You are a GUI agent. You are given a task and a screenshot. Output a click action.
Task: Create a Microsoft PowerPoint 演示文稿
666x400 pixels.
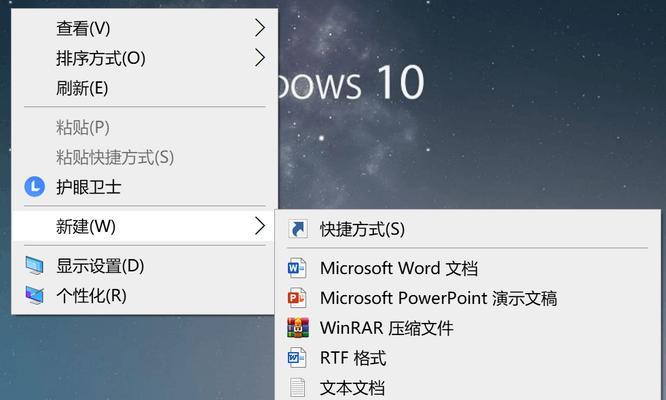468,298
